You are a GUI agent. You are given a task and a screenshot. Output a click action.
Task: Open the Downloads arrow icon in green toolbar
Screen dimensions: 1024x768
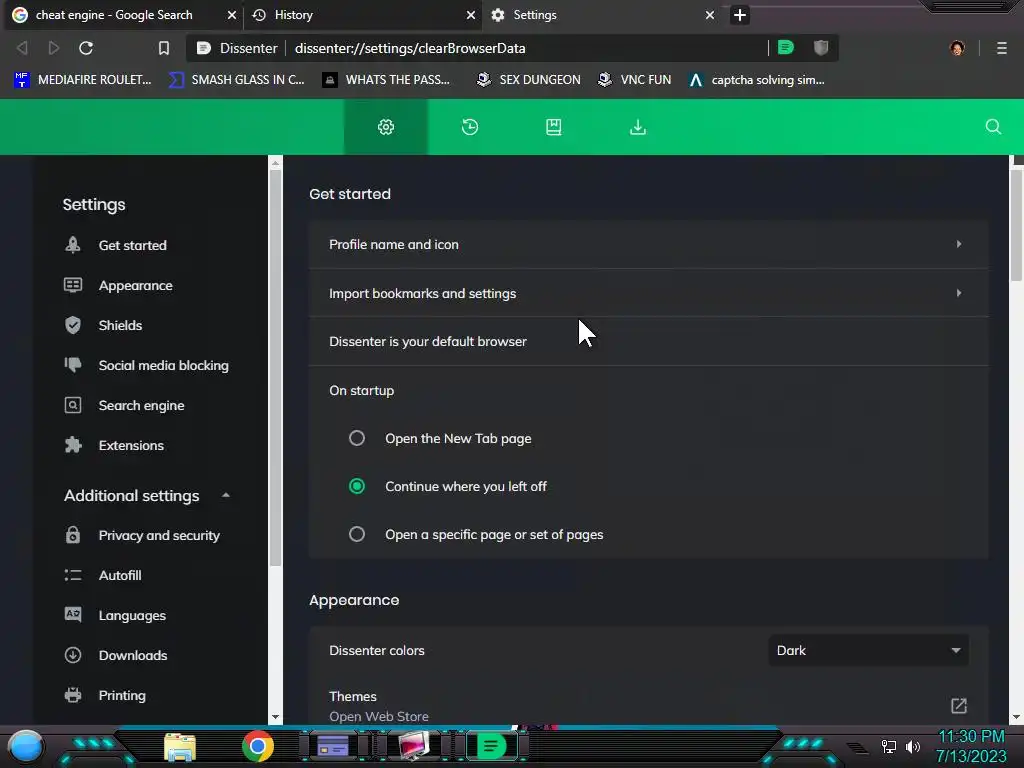(x=638, y=127)
